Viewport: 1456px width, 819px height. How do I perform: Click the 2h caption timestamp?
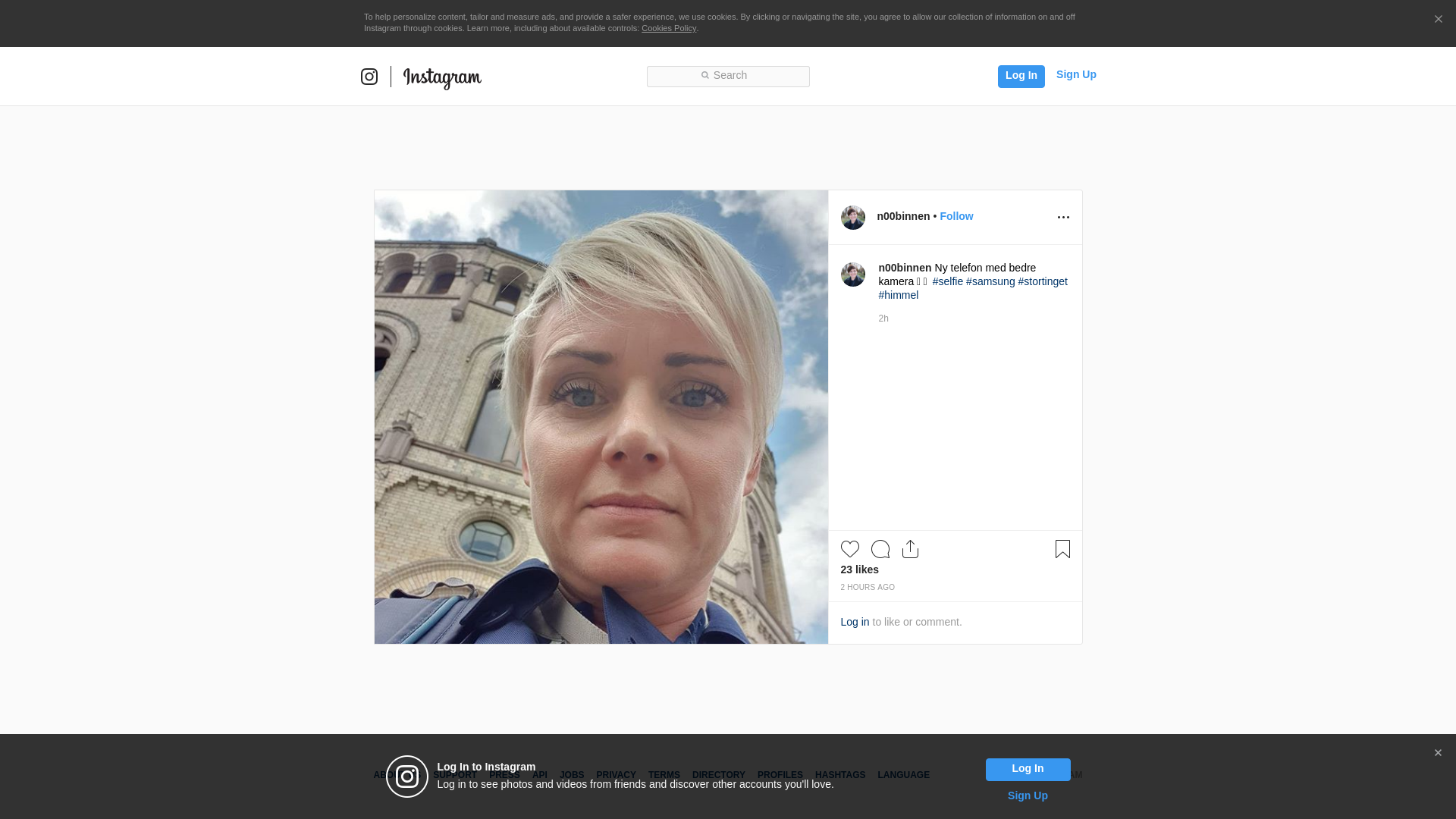[883, 318]
